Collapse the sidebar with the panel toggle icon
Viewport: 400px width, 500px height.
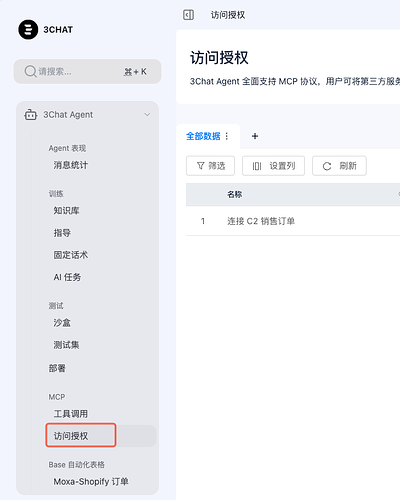[188, 15]
